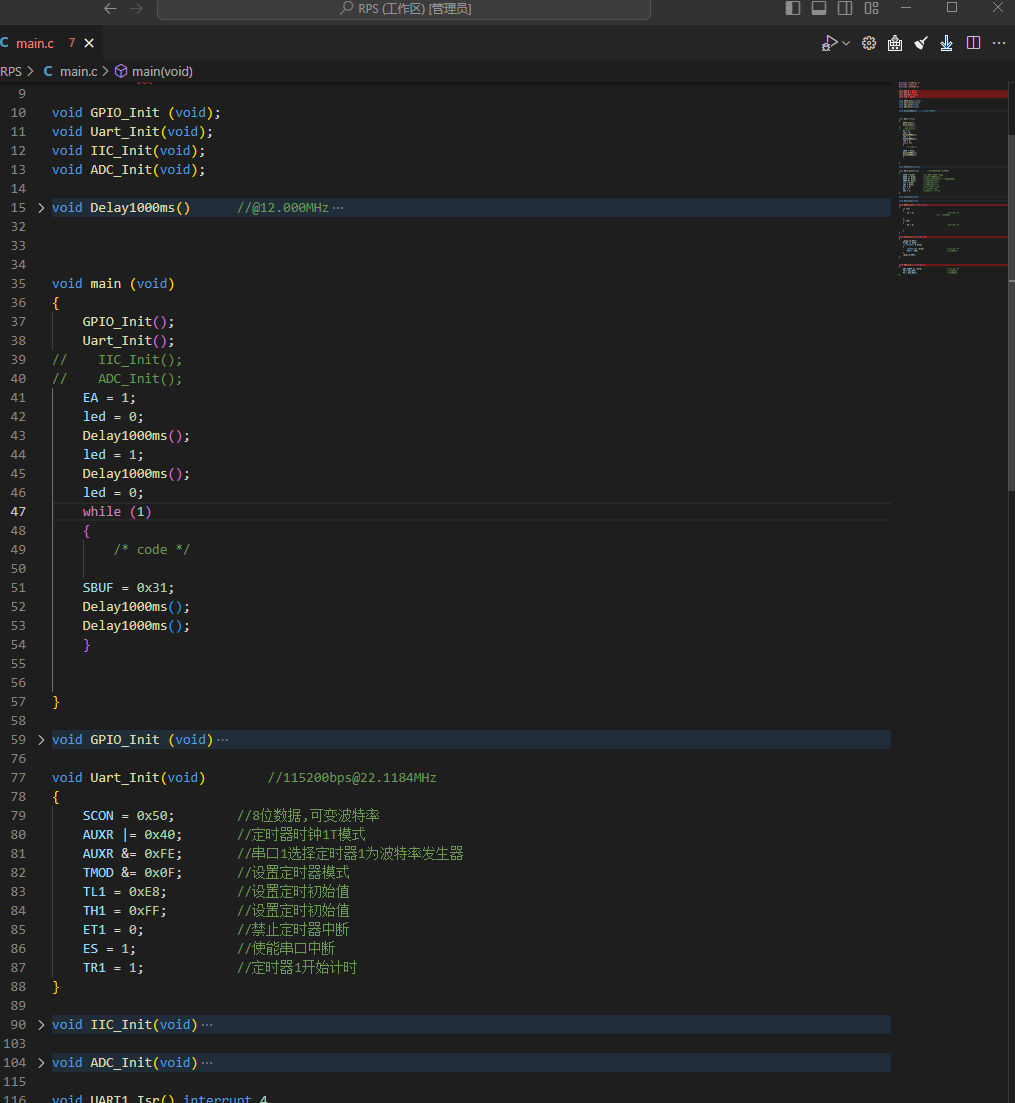
Task: Click the ellipsis after folded IIC_Init(void)
Action: (207, 1024)
